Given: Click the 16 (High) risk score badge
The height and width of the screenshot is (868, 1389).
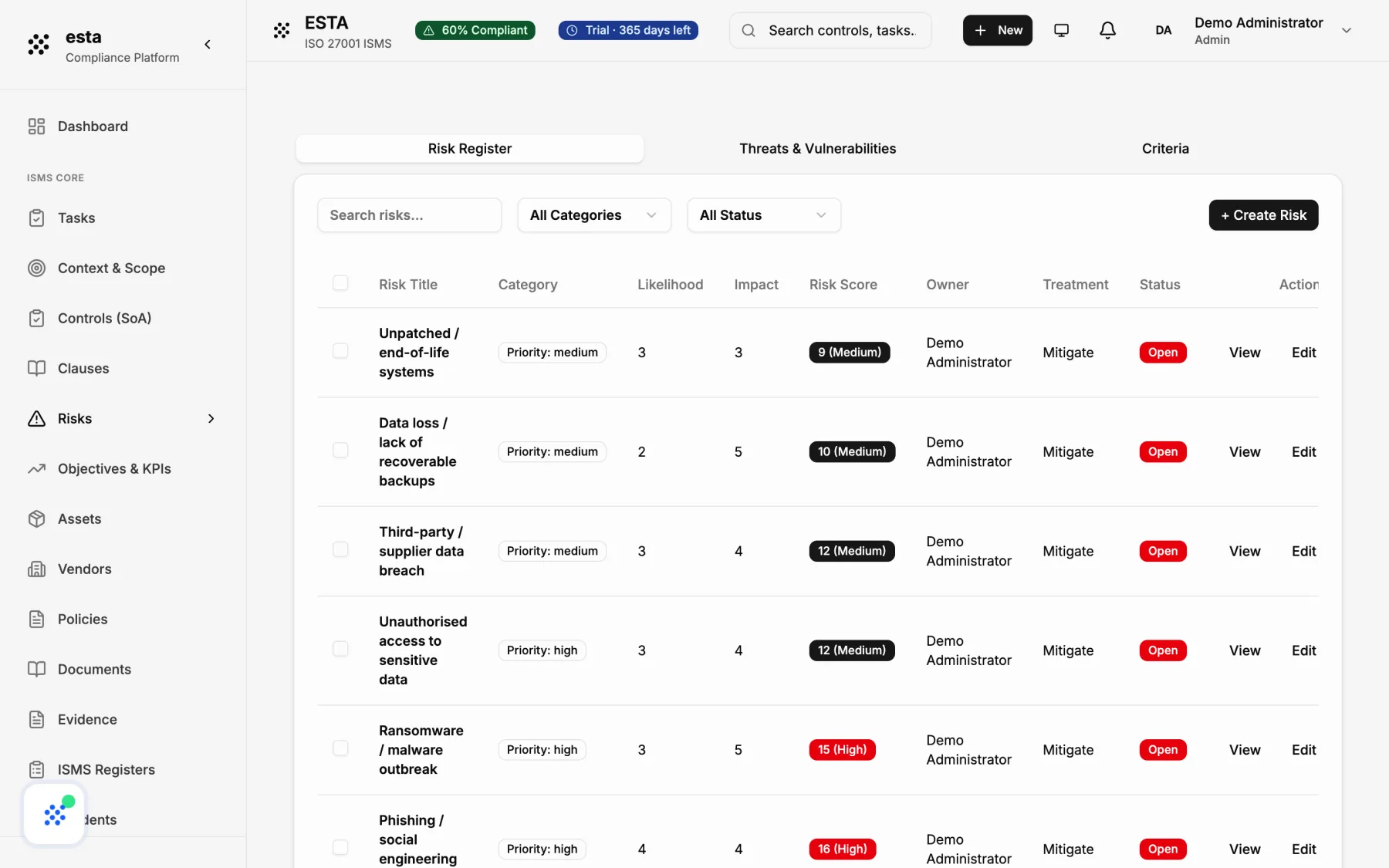Looking at the screenshot, I should pos(843,849).
